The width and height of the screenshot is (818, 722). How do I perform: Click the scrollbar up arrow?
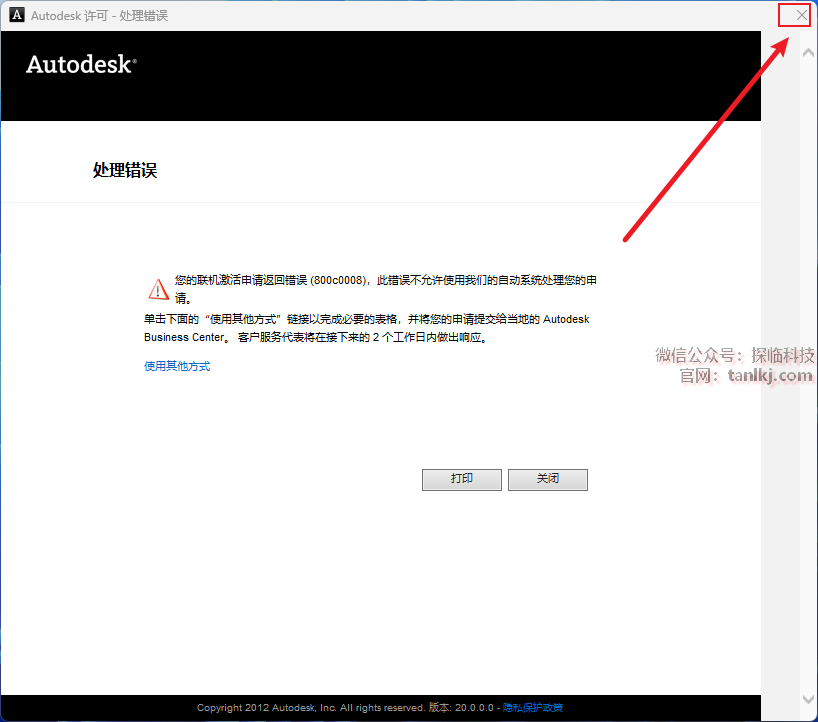808,53
